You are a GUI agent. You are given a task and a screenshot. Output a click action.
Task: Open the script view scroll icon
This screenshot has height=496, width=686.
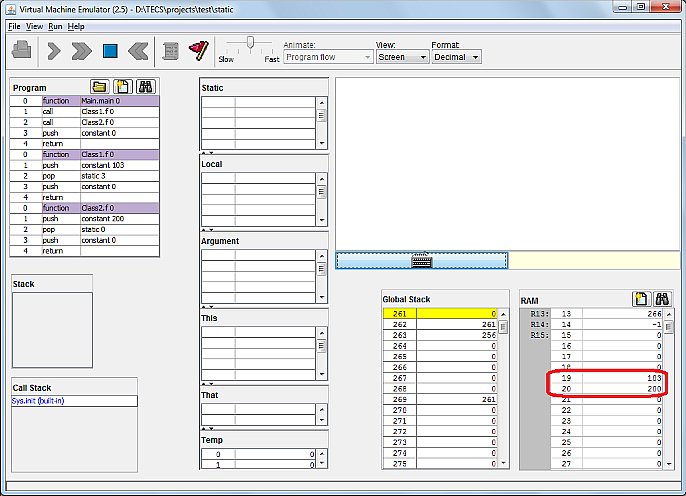pyautogui.click(x=171, y=50)
